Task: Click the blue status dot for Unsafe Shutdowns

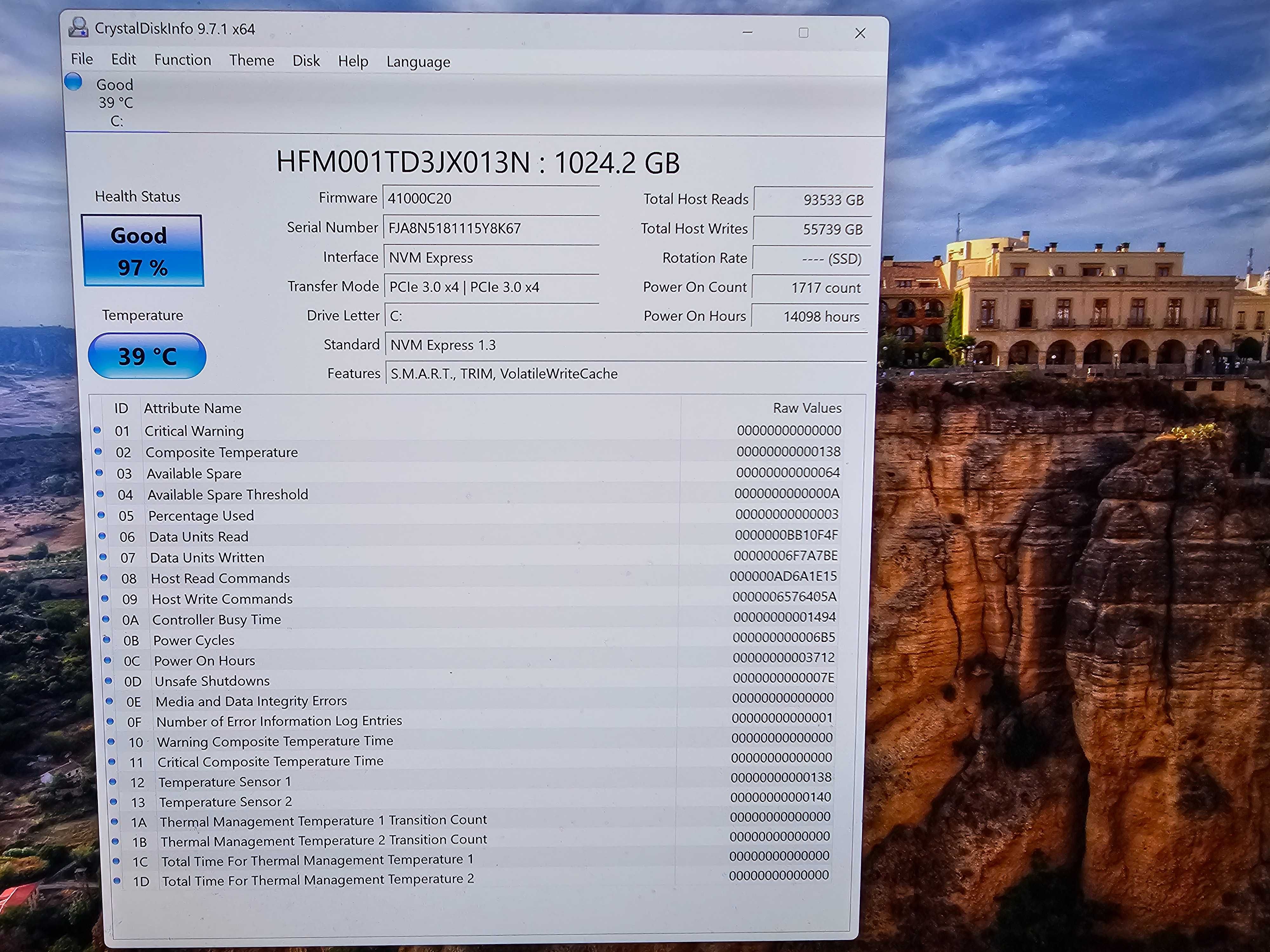Action: click(x=109, y=681)
